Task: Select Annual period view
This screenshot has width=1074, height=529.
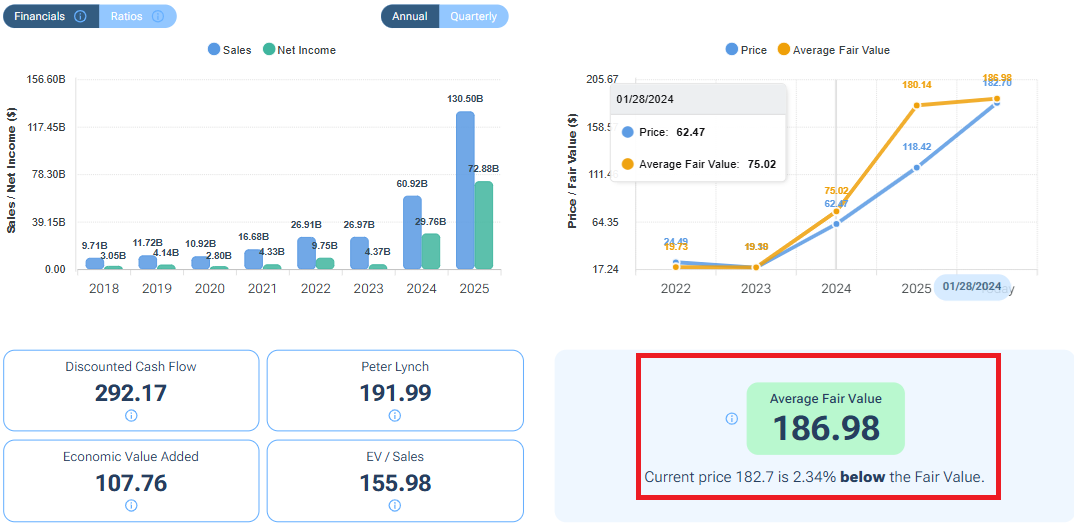Action: pos(409,16)
